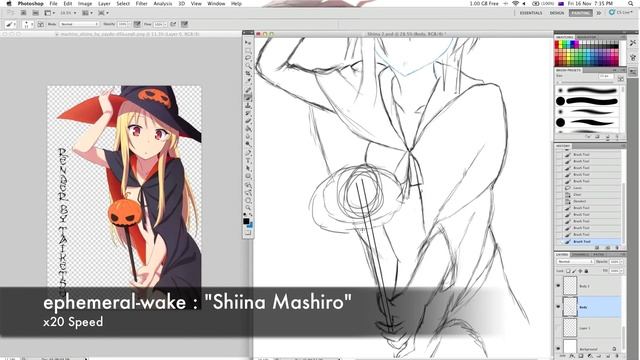Toggle lock image pixels
Screen dimensions: 640x360
tap(574, 271)
